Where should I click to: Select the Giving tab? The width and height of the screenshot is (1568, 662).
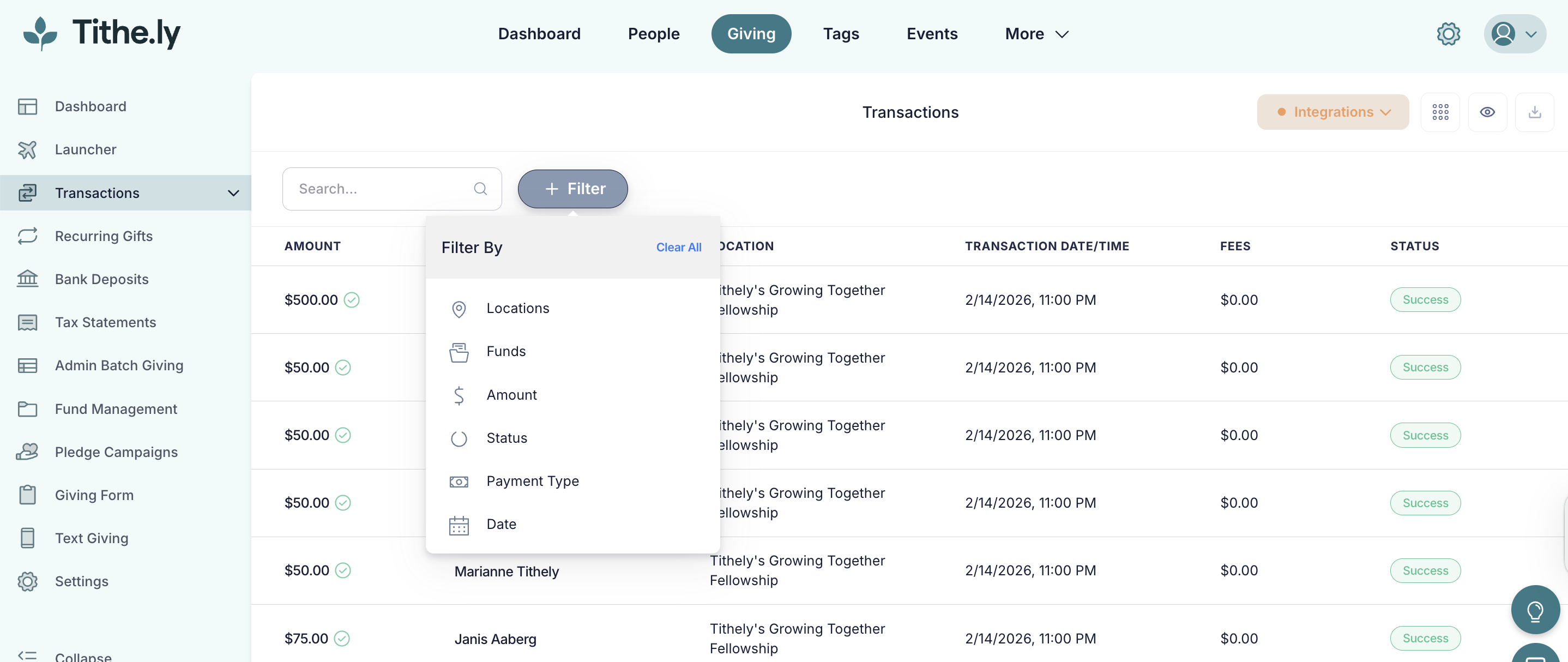[x=751, y=34]
